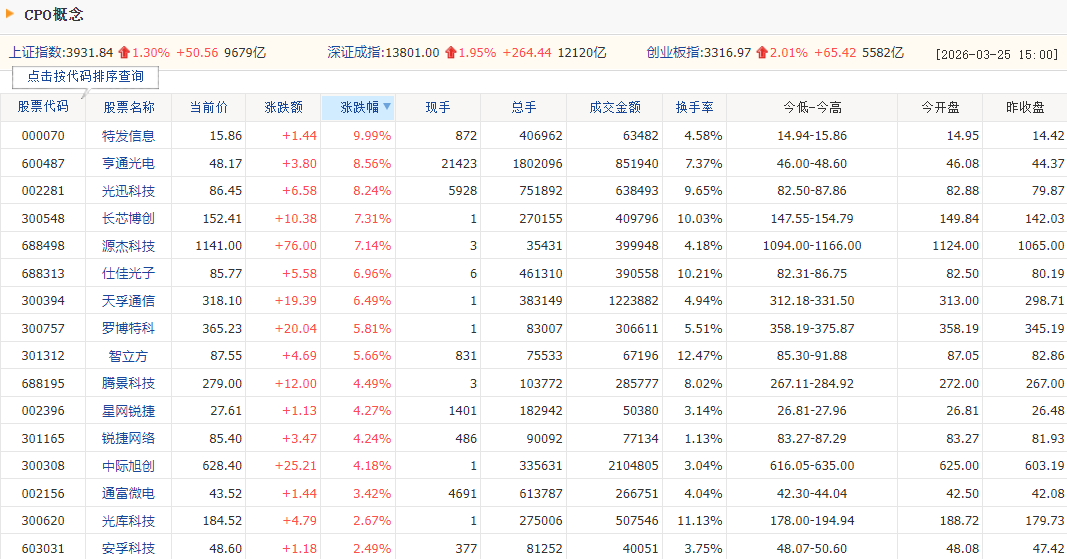This screenshot has height=559, width=1067.
Task: Sort by 今开盘 column header
Action: point(940,107)
